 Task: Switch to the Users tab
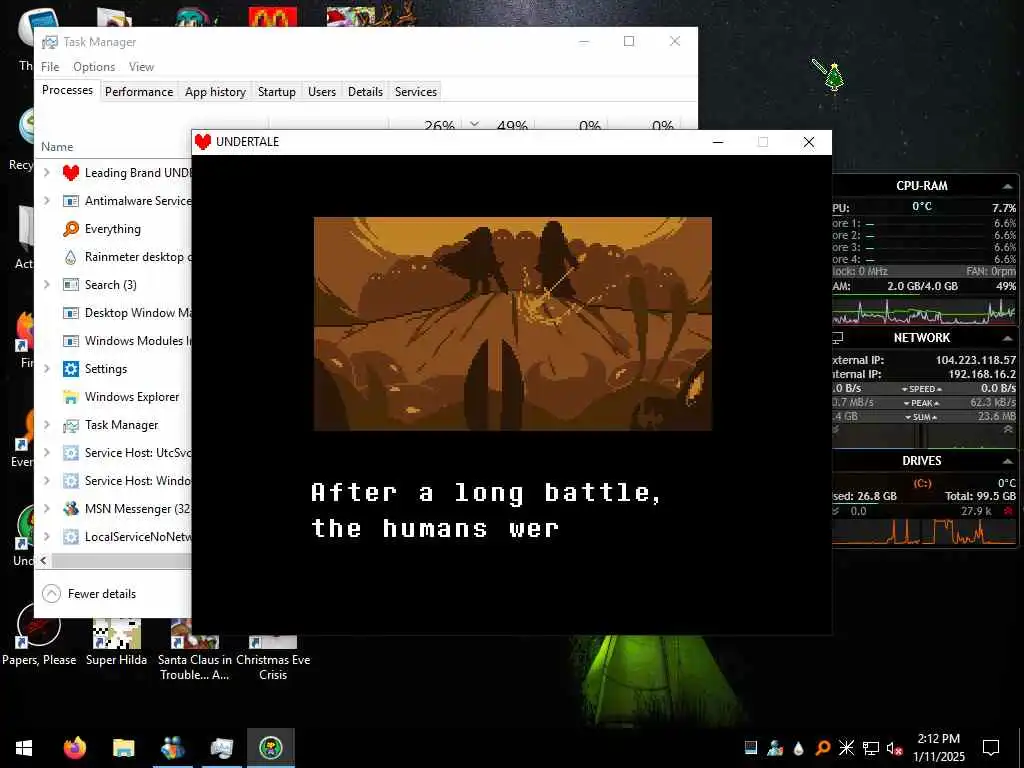tap(322, 91)
